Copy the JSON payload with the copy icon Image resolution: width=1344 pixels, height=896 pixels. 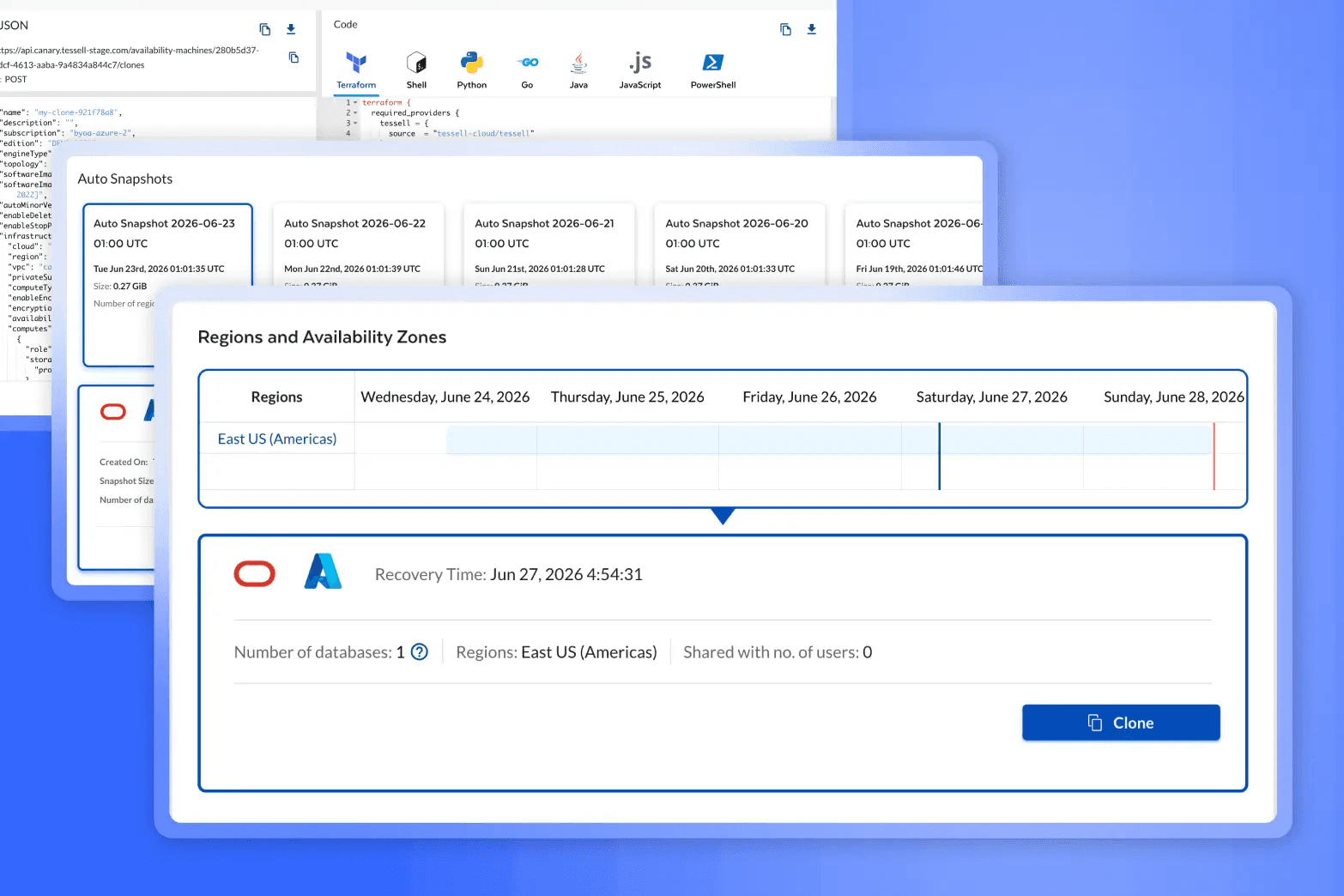click(265, 29)
